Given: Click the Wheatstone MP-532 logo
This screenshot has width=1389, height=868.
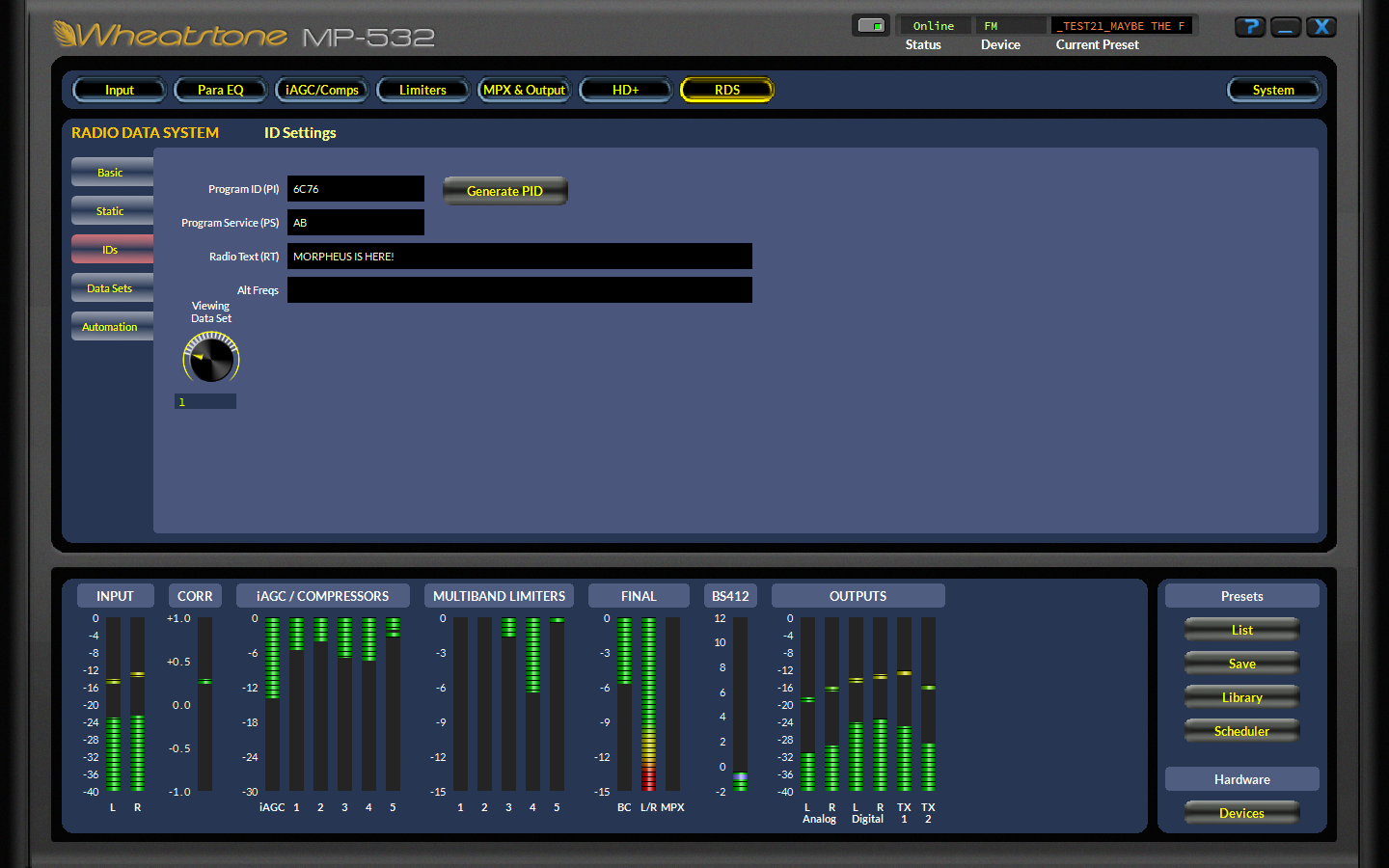Looking at the screenshot, I should pos(244,36).
